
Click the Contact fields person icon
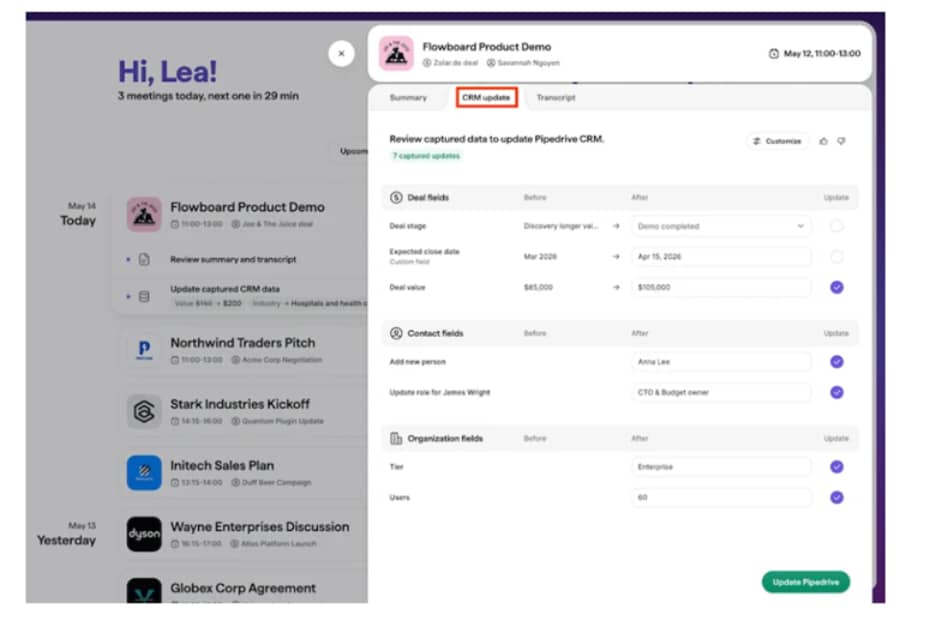396,333
